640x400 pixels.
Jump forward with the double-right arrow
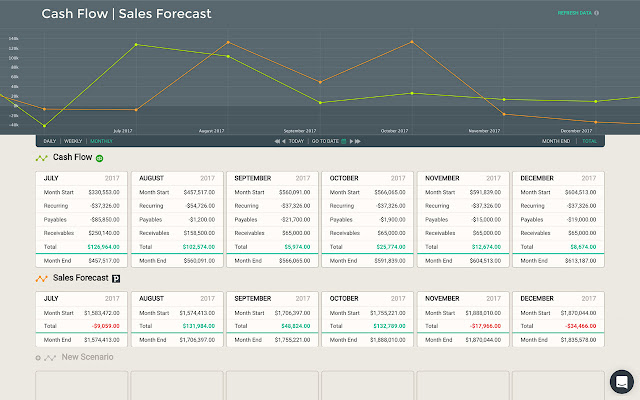[358, 141]
